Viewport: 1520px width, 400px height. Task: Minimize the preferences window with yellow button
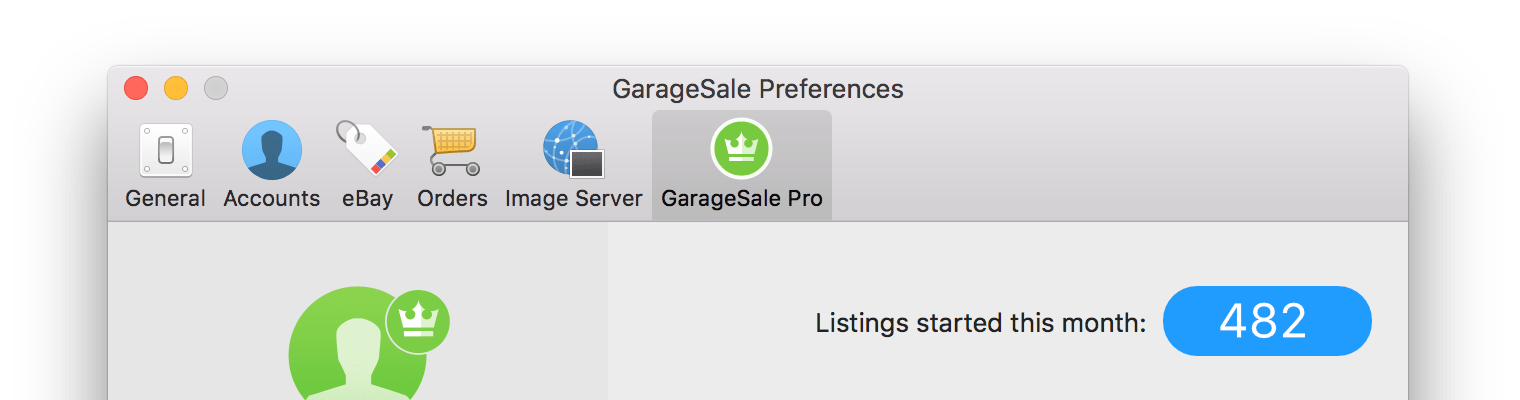pos(176,88)
